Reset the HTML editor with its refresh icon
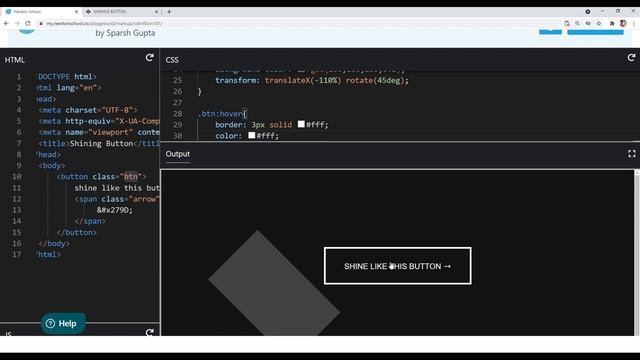The image size is (640, 360). click(150, 58)
